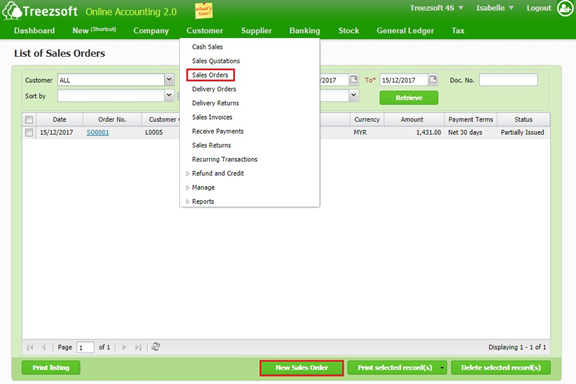The image size is (576, 384).
Task: Open the To date calendar picker
Action: coord(433,79)
